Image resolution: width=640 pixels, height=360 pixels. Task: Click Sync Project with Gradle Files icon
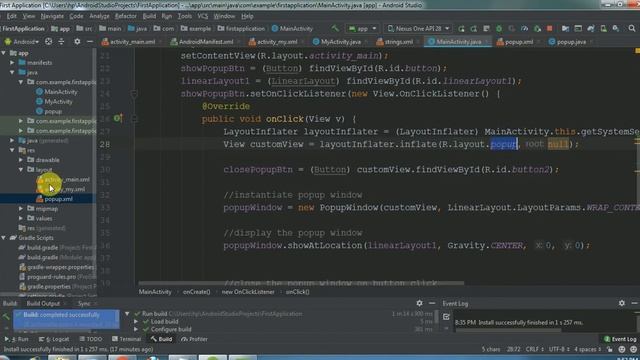point(591,29)
